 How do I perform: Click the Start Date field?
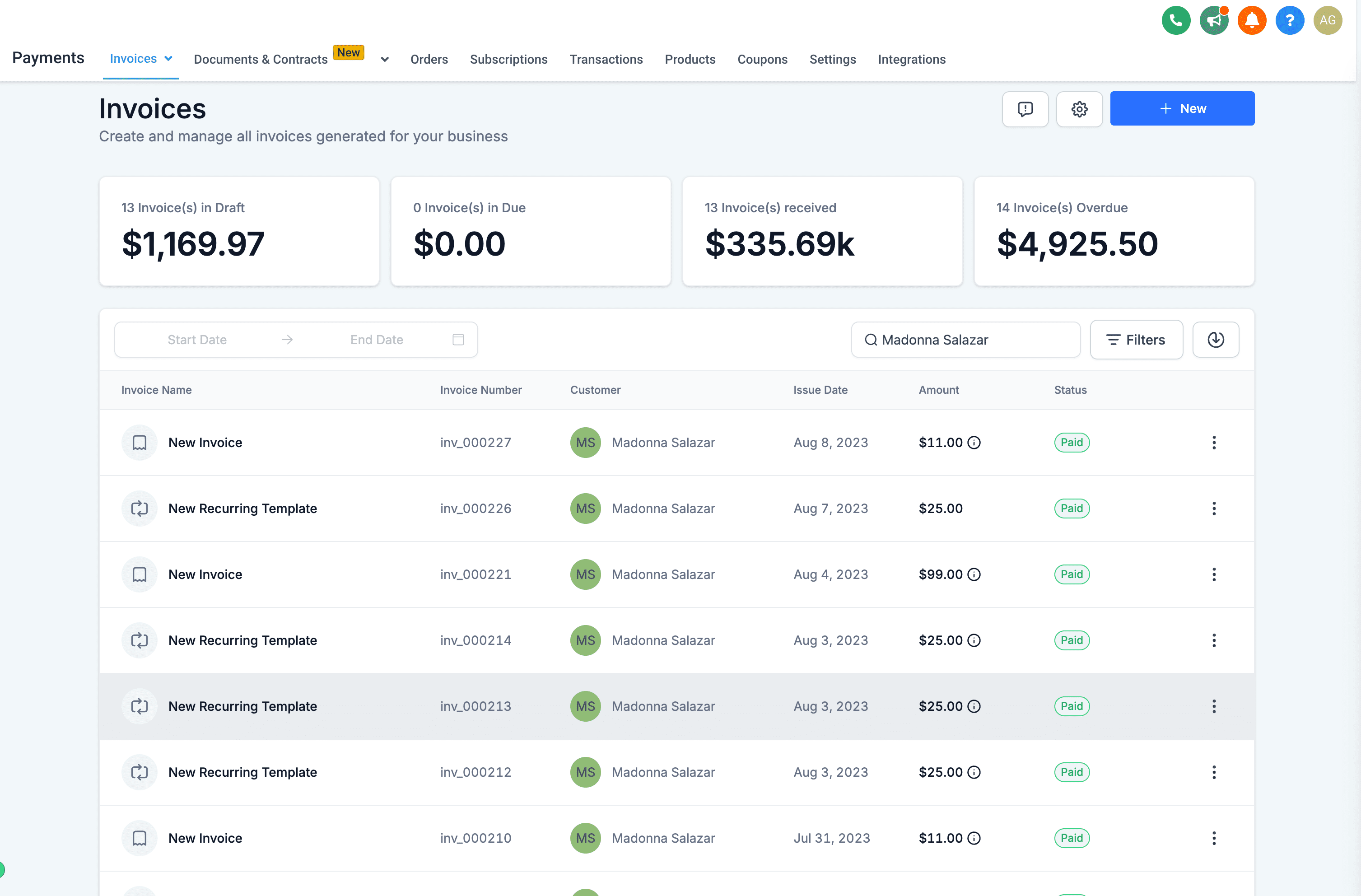197,340
